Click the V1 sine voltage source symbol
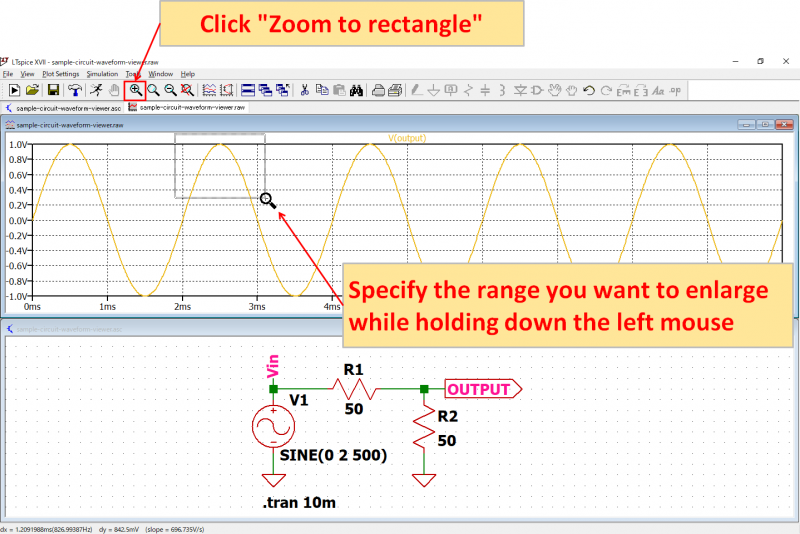The height and width of the screenshot is (534, 800). click(273, 426)
